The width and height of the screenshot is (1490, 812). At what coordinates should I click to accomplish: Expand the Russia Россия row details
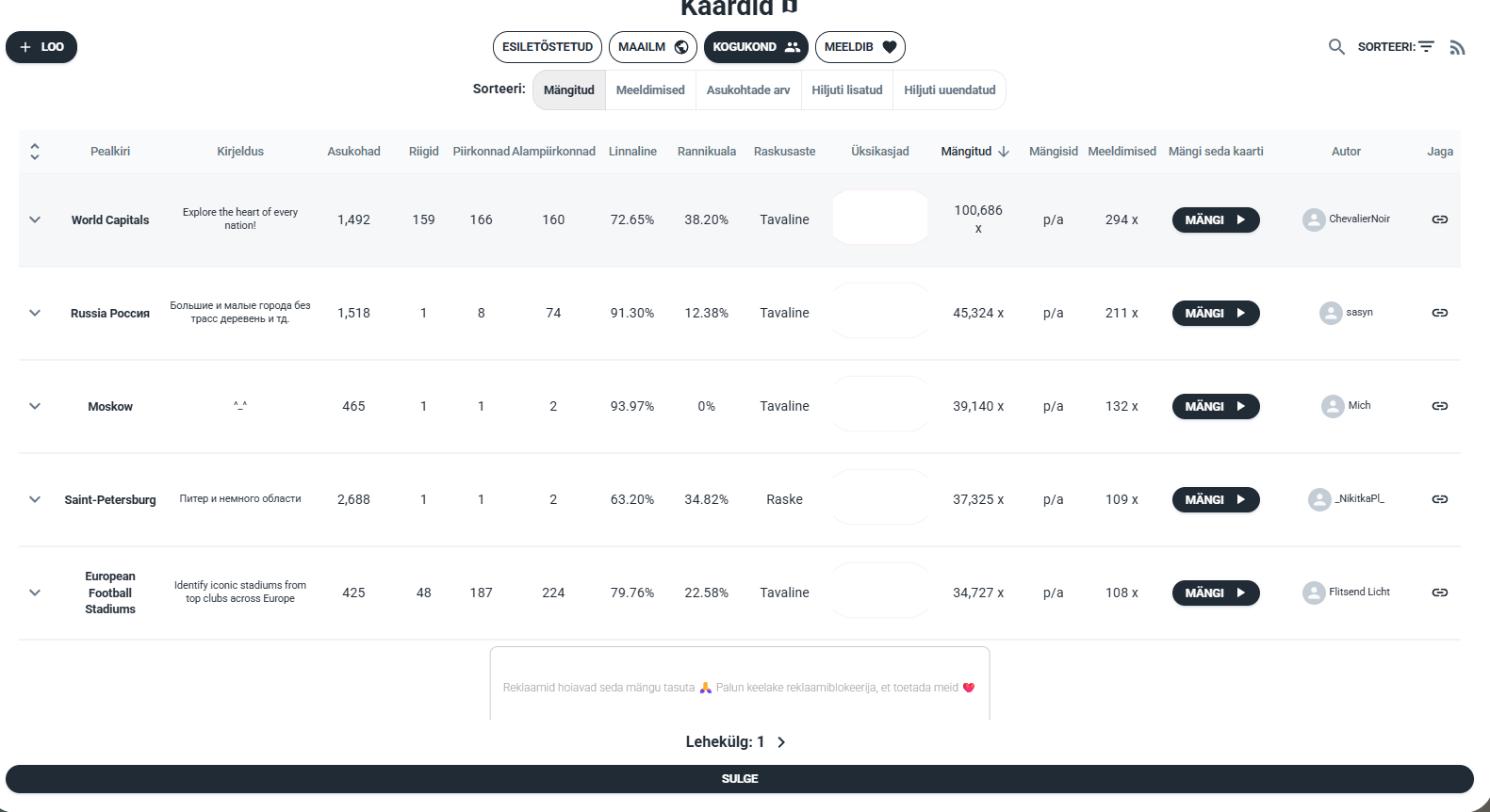pyautogui.click(x=35, y=313)
